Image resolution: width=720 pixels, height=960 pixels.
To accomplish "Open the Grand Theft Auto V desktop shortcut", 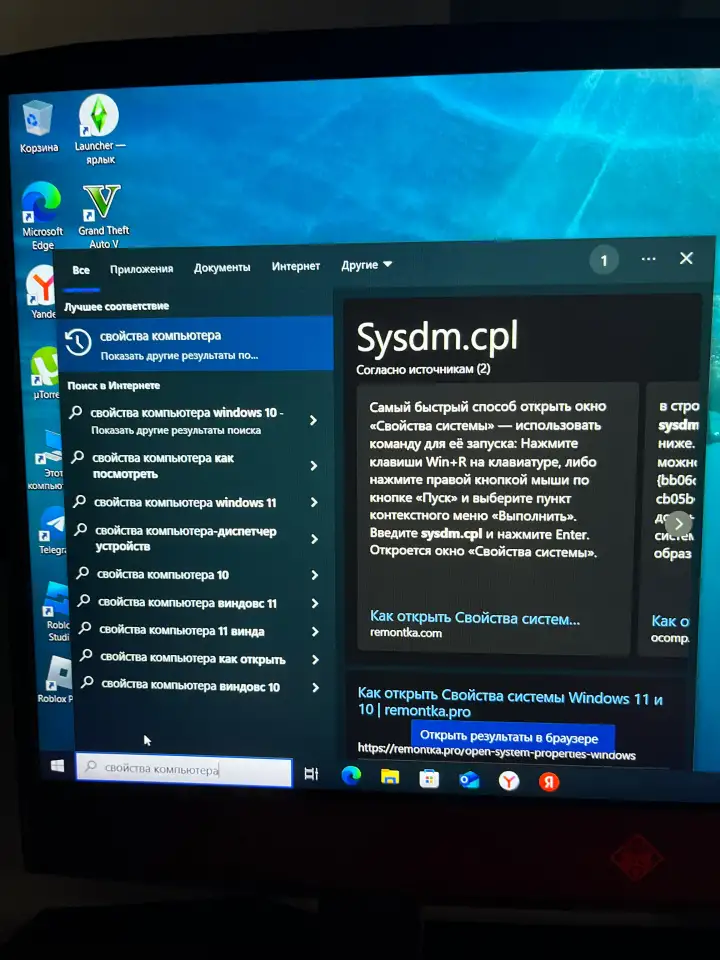I will click(x=102, y=202).
